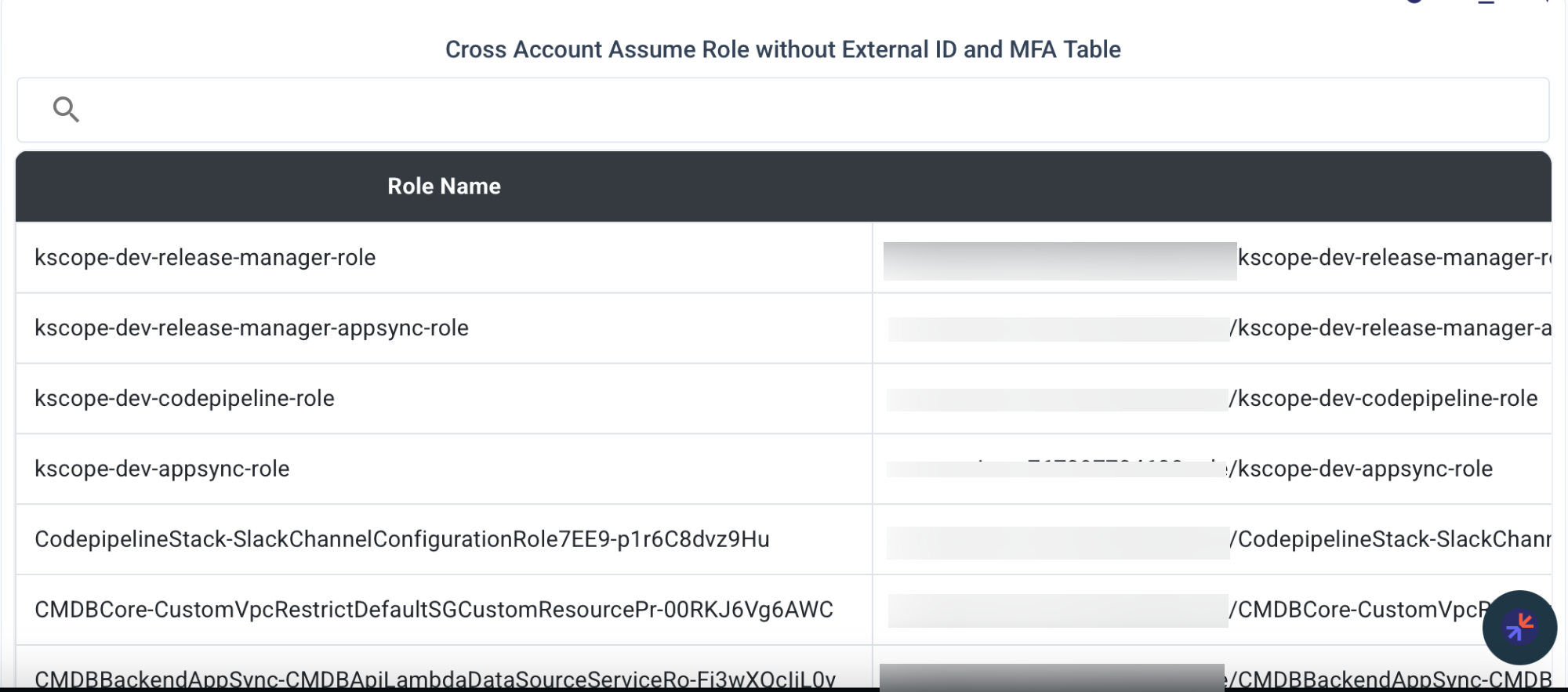The height and width of the screenshot is (692, 1568).
Task: Click the search magnifier icon
Action: pyautogui.click(x=66, y=110)
